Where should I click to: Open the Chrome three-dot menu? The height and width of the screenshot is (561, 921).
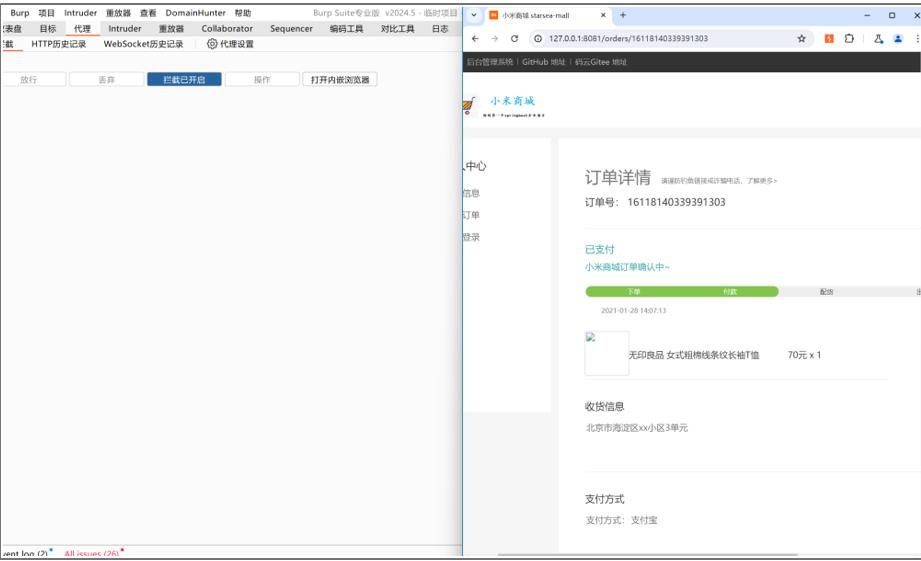point(915,39)
